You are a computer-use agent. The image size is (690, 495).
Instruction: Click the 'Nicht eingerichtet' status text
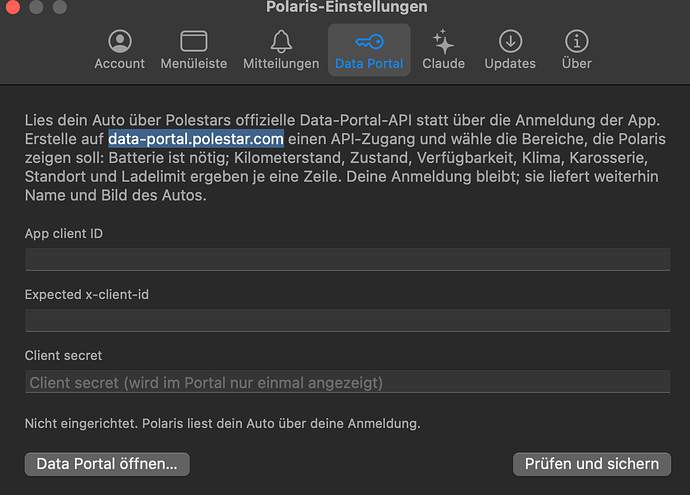tap(223, 423)
